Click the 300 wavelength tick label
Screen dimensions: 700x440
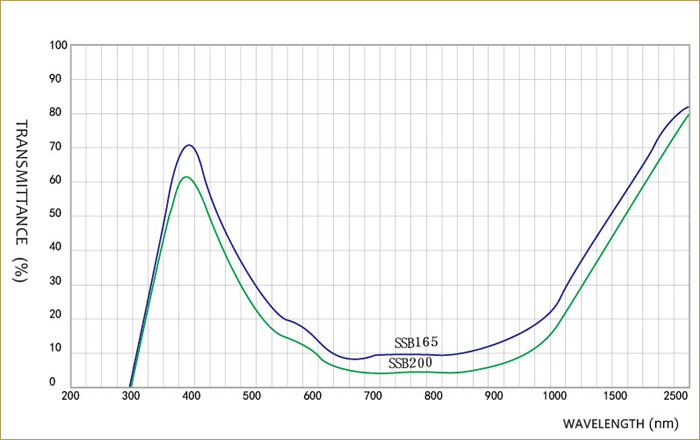tap(131, 396)
